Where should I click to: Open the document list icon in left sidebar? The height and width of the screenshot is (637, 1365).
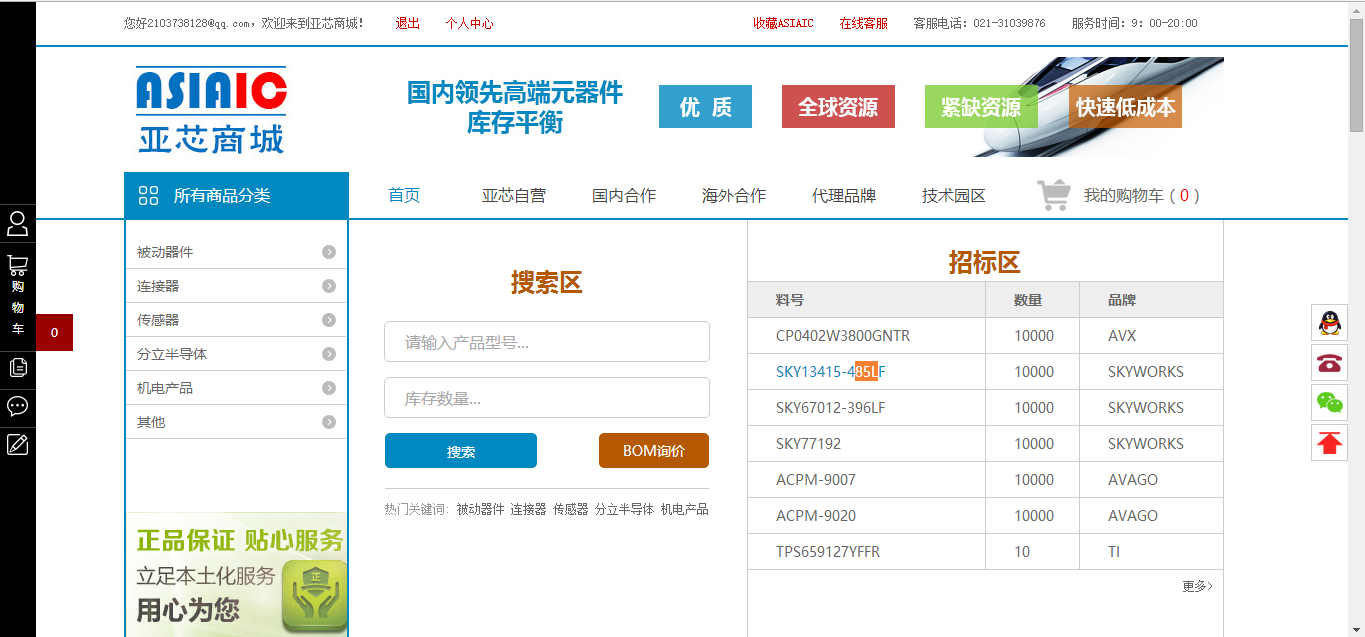click(17, 367)
